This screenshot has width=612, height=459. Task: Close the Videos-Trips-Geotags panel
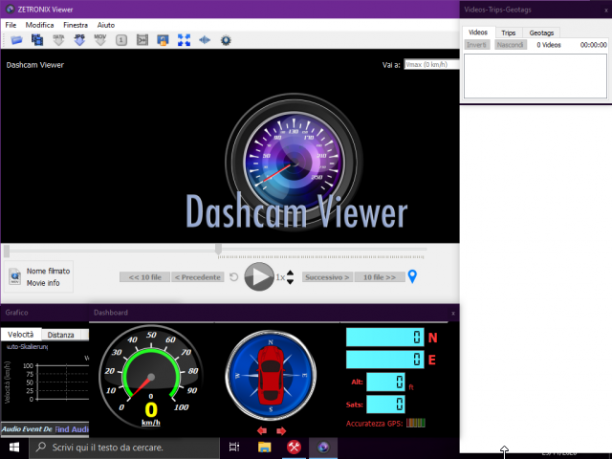[x=606, y=11]
